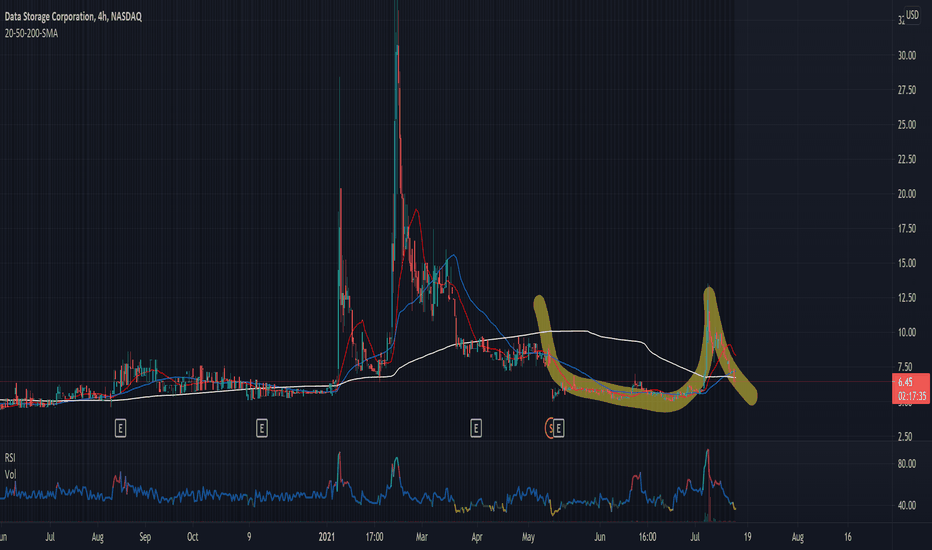Viewport: 932px width, 550px height.
Task: Click the E marker beside the orange split marker
Action: (x=558, y=428)
